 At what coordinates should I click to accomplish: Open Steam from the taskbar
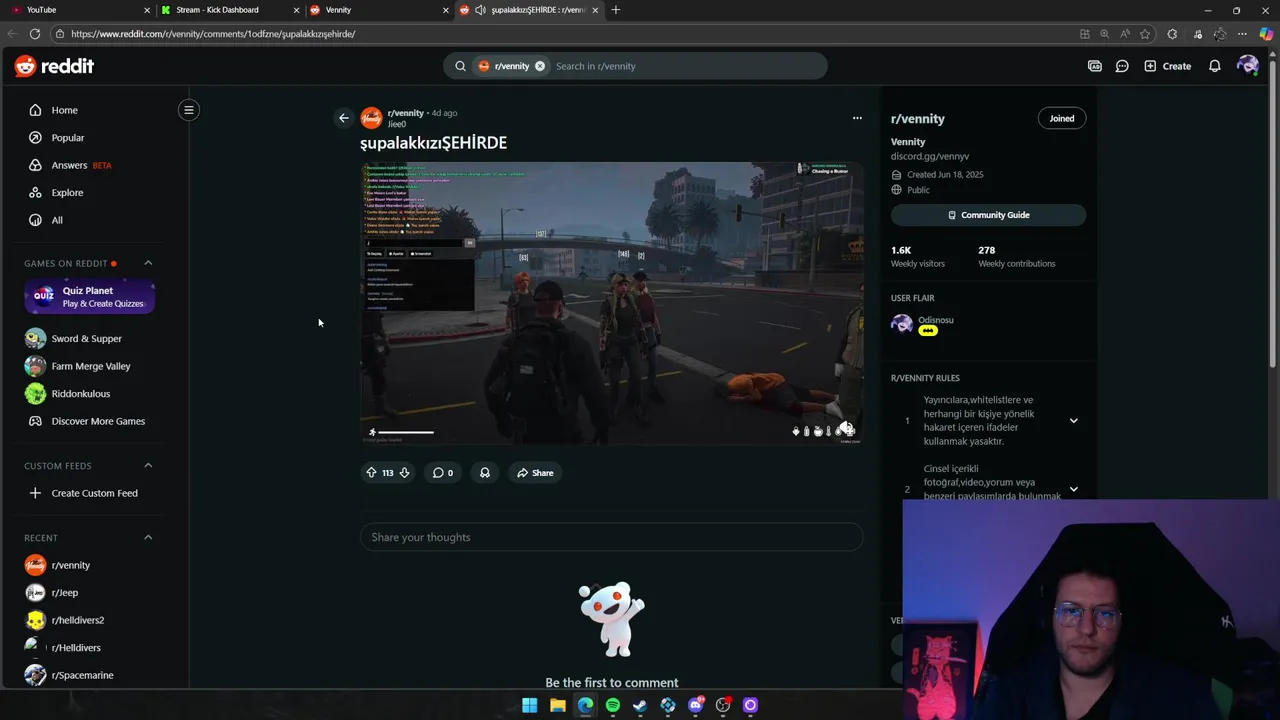coord(640,705)
